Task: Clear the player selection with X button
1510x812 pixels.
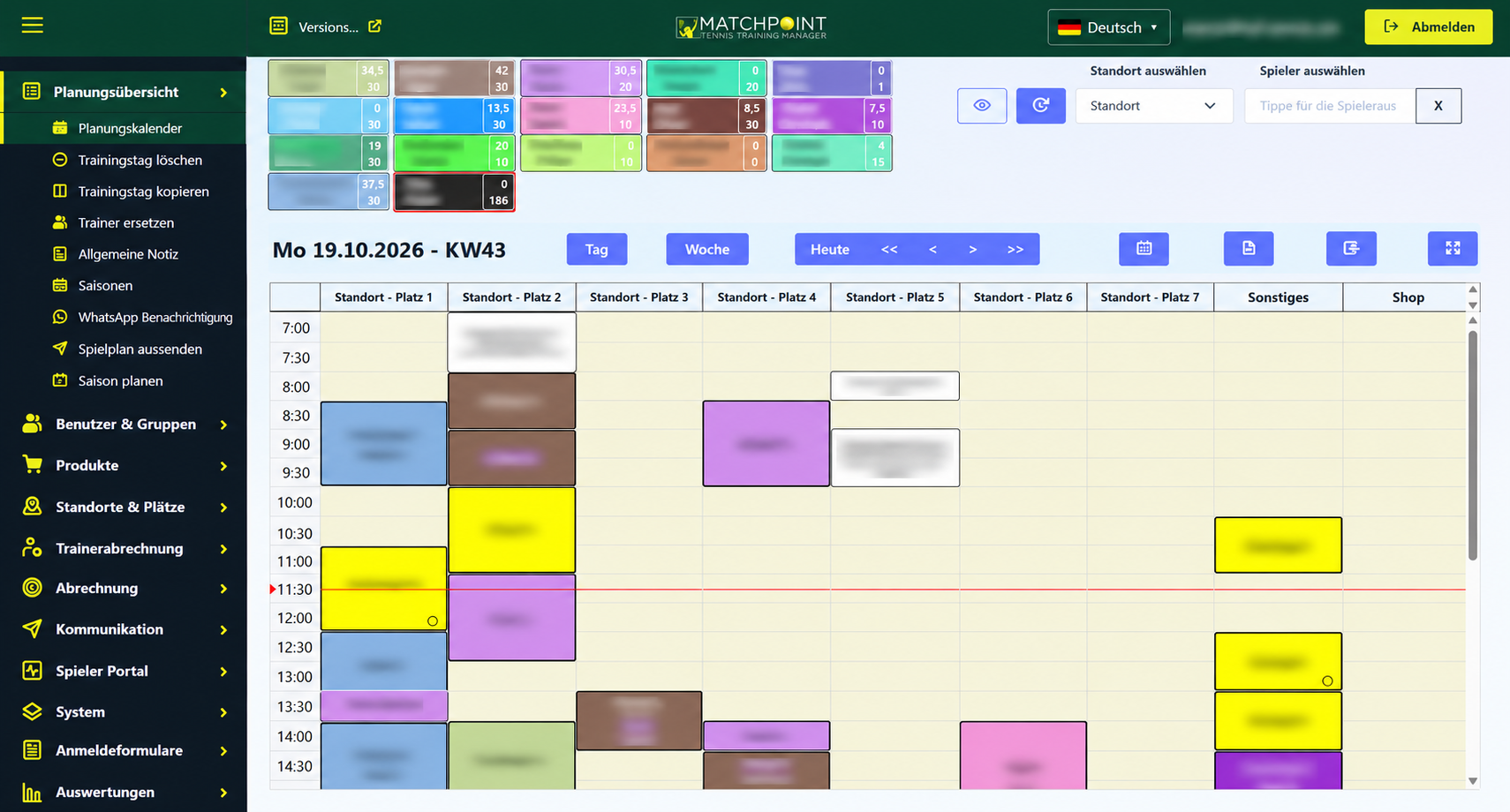Action: point(1438,106)
